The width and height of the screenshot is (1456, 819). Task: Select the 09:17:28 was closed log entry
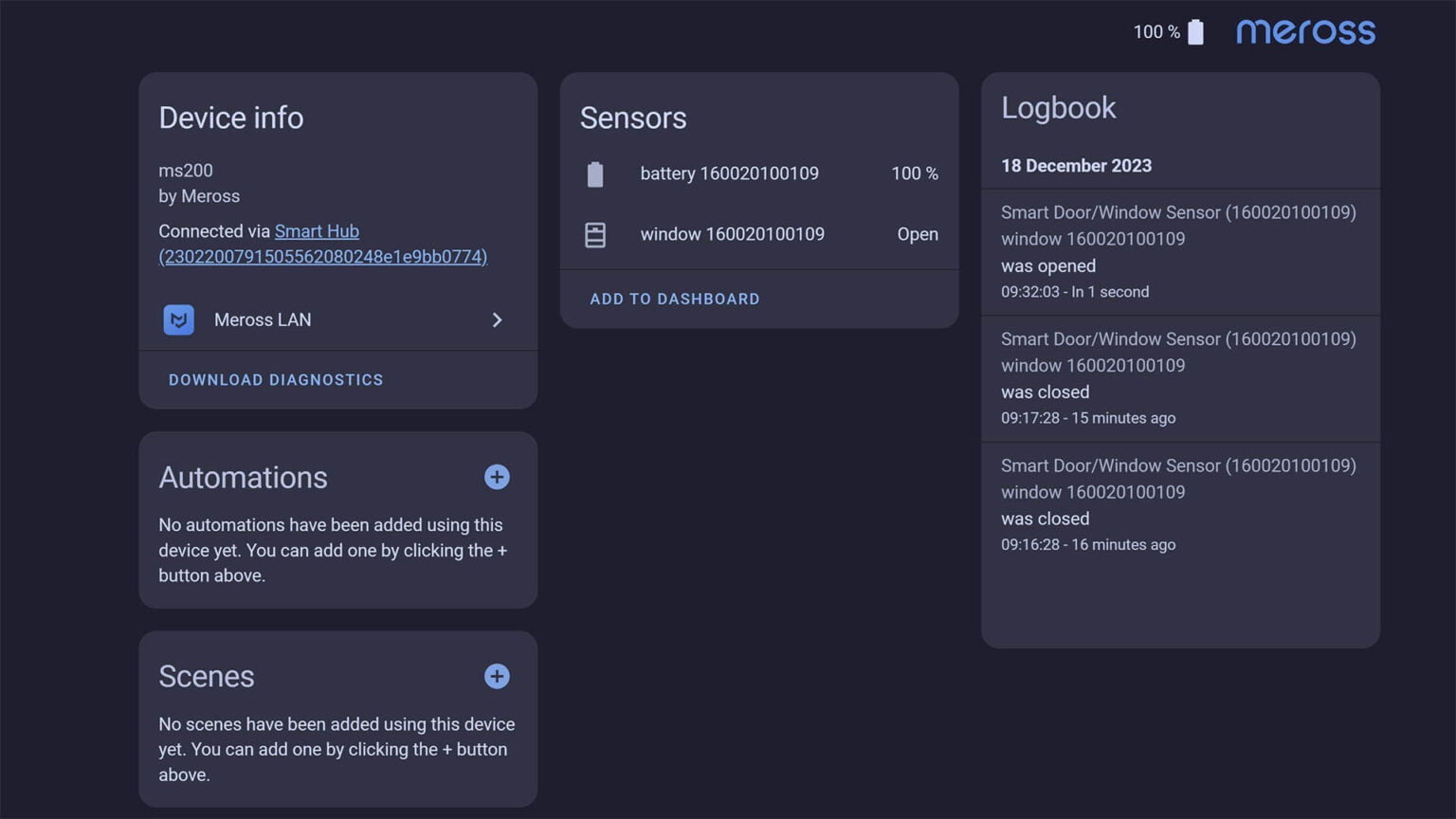point(1179,378)
